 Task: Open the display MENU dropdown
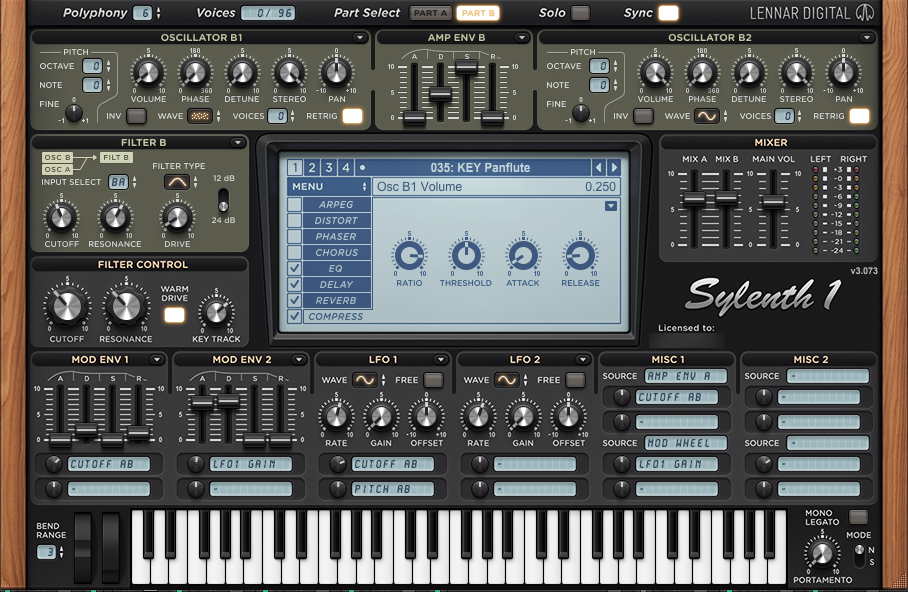coord(329,187)
